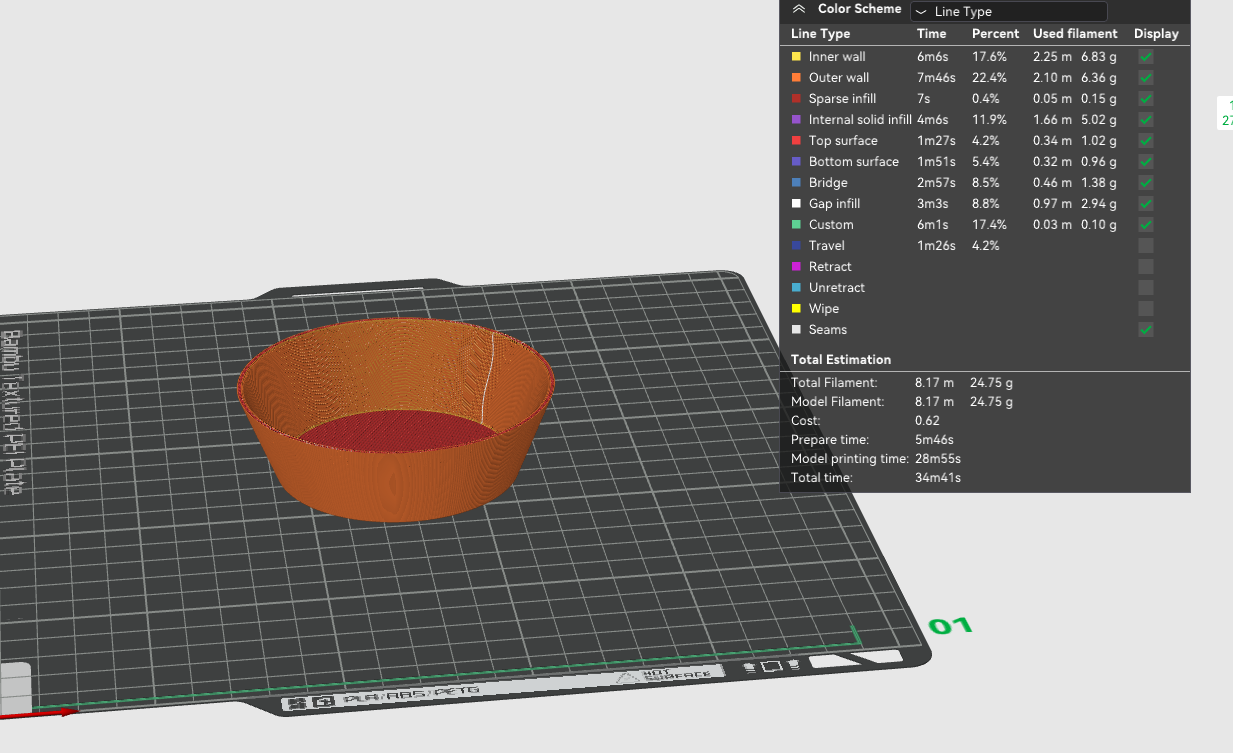
Task: Click the Percent column header
Action: pos(995,34)
